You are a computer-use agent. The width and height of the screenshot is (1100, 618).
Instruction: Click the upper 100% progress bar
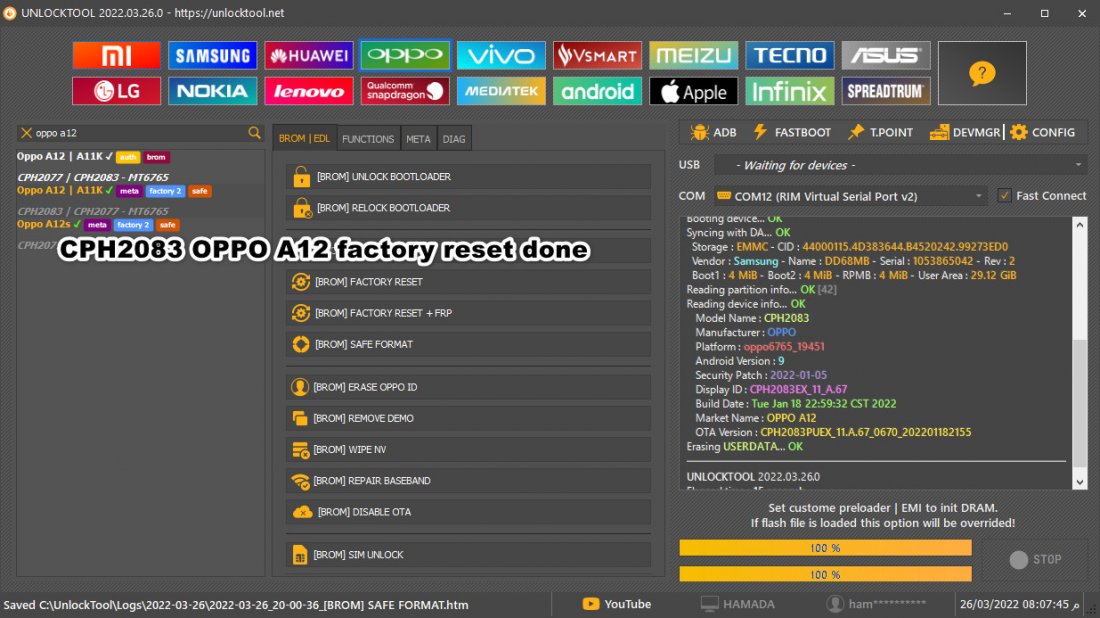pyautogui.click(x=825, y=548)
